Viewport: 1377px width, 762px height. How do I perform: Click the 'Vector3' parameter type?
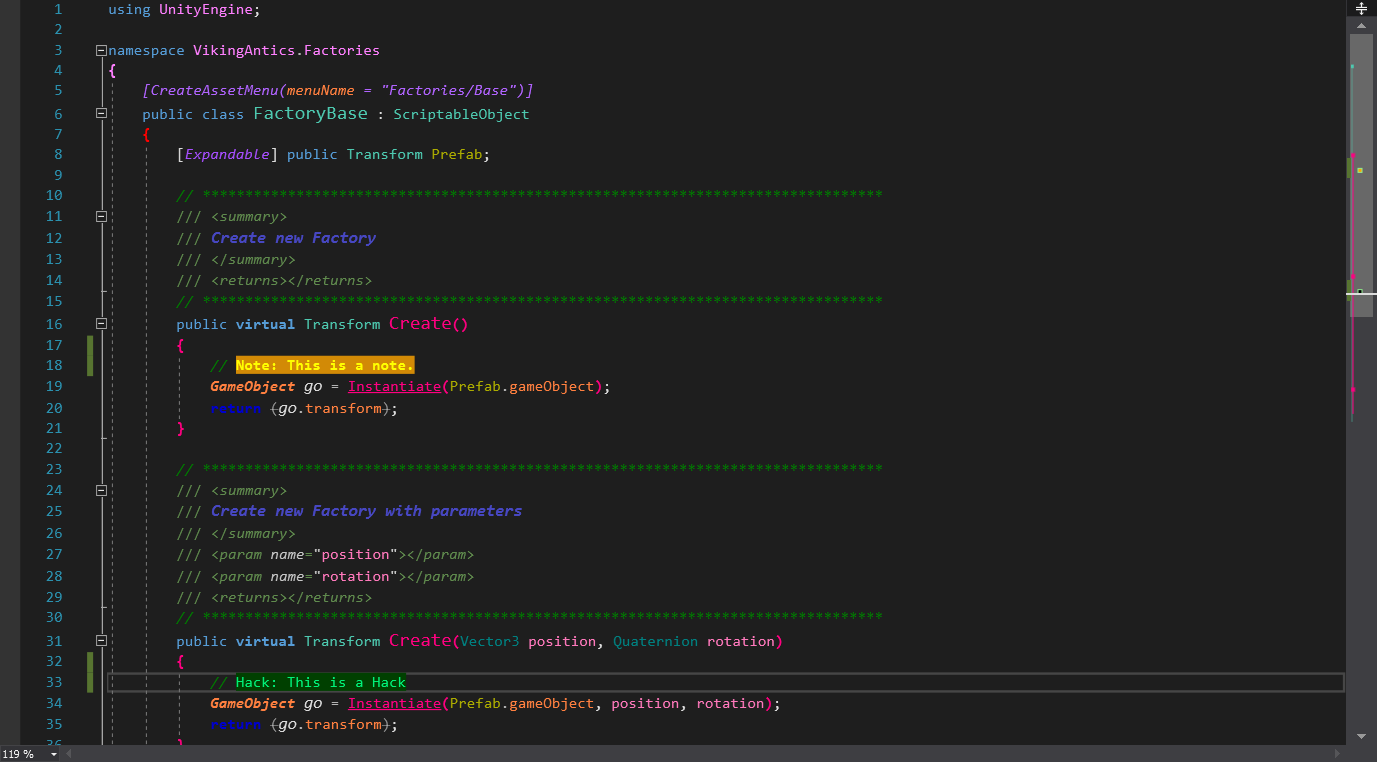tap(490, 641)
